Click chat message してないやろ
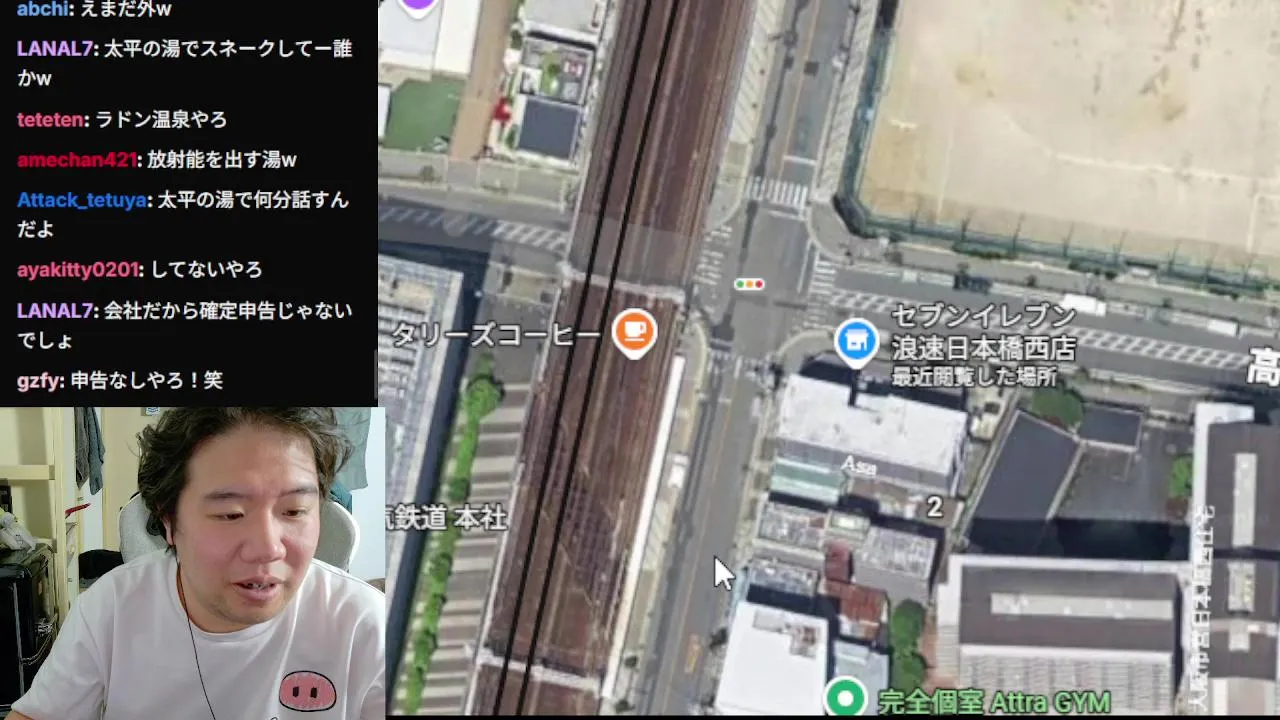This screenshot has width=1280, height=720. pyautogui.click(x=206, y=270)
